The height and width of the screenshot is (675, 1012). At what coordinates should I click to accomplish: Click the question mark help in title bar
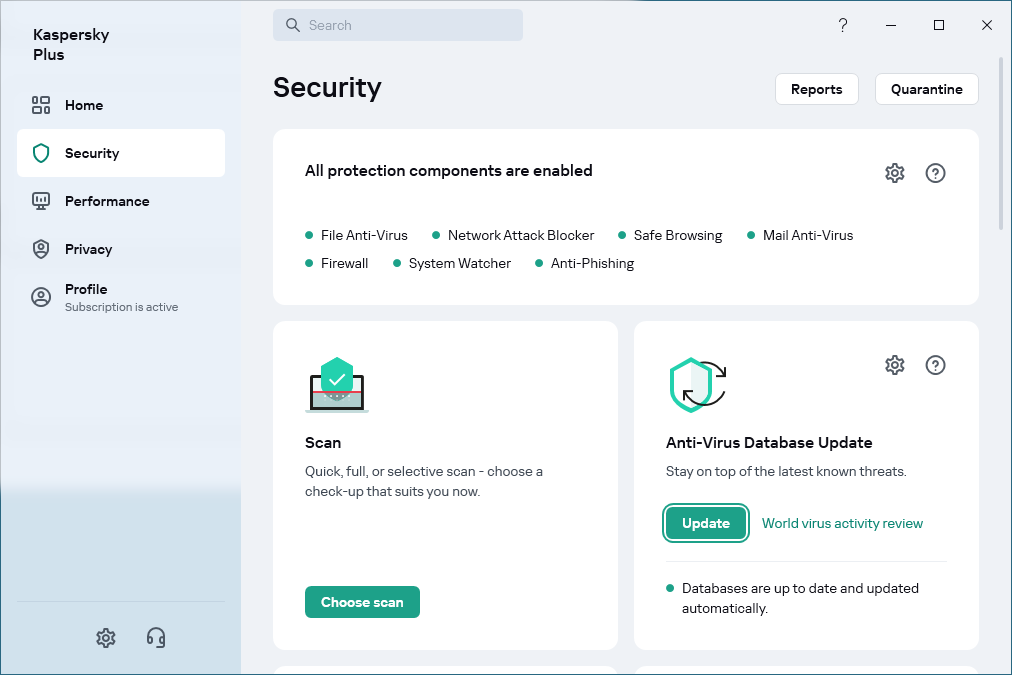point(843,25)
